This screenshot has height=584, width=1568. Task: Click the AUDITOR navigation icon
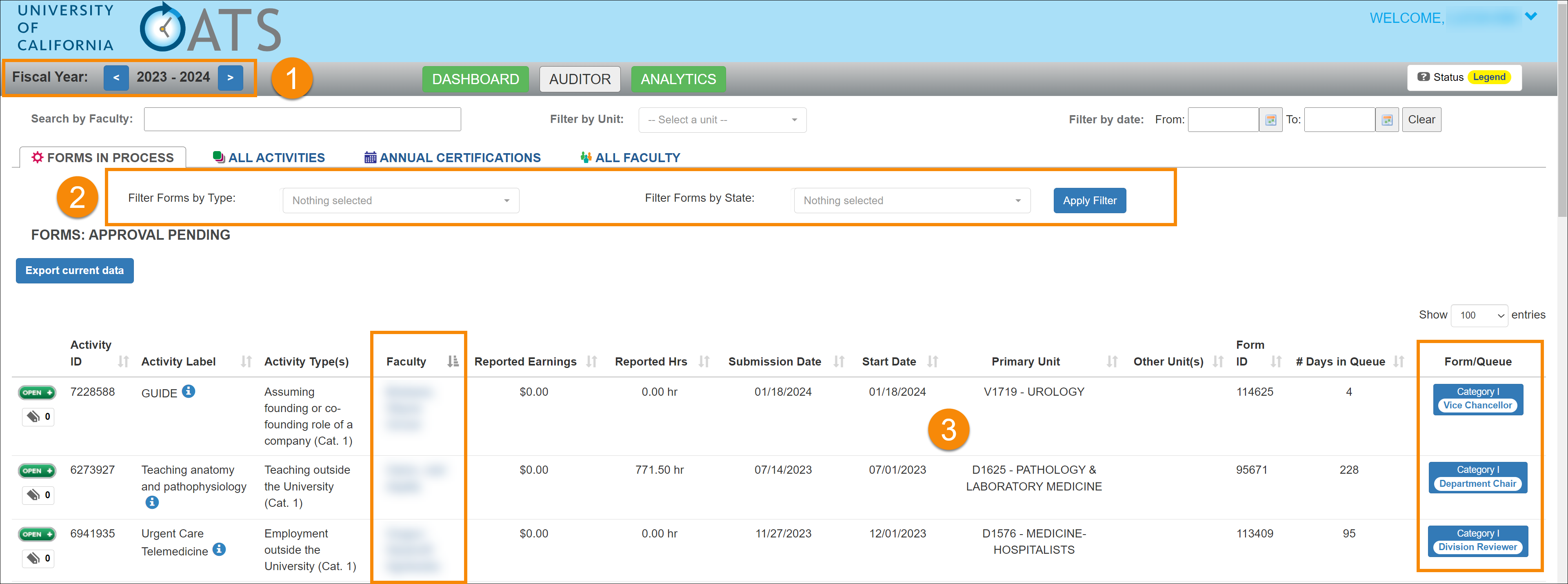tap(580, 77)
